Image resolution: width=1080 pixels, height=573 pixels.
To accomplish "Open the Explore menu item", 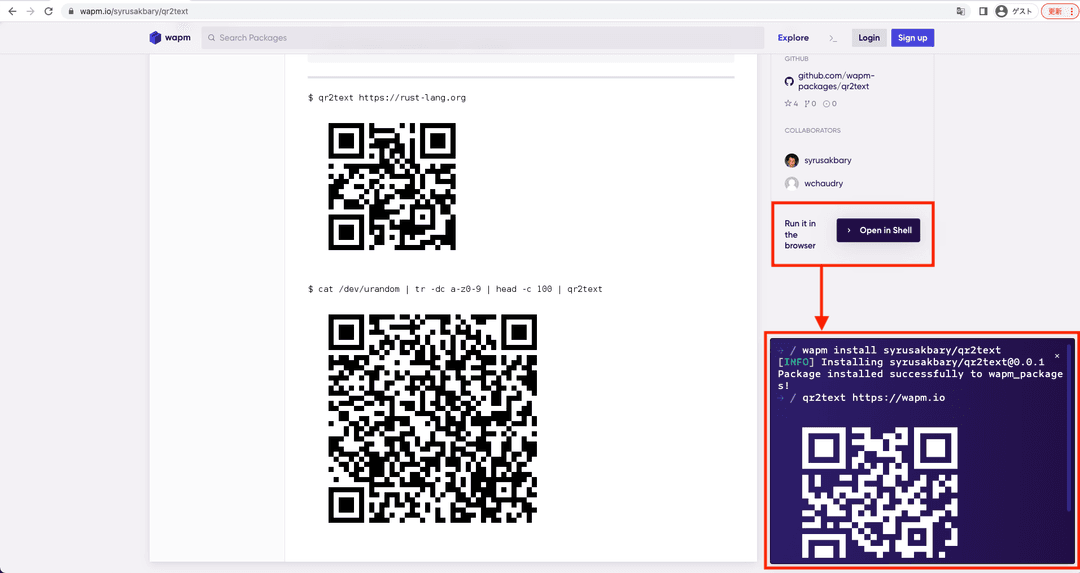I will click(x=793, y=38).
